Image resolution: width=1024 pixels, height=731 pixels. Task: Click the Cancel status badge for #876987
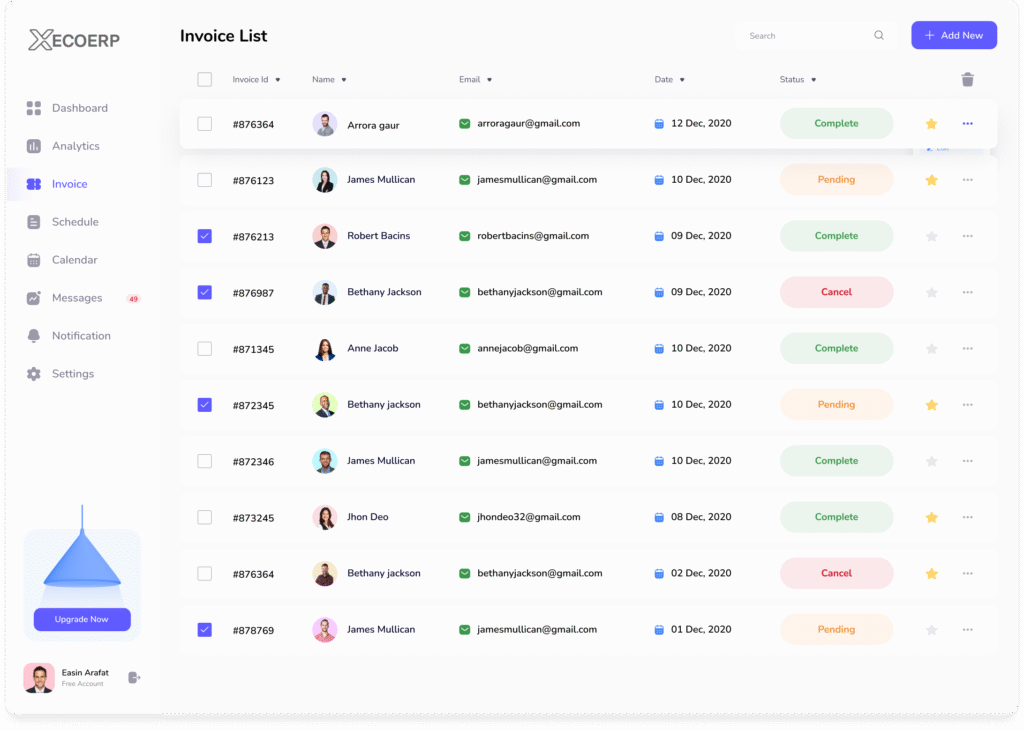836,293
